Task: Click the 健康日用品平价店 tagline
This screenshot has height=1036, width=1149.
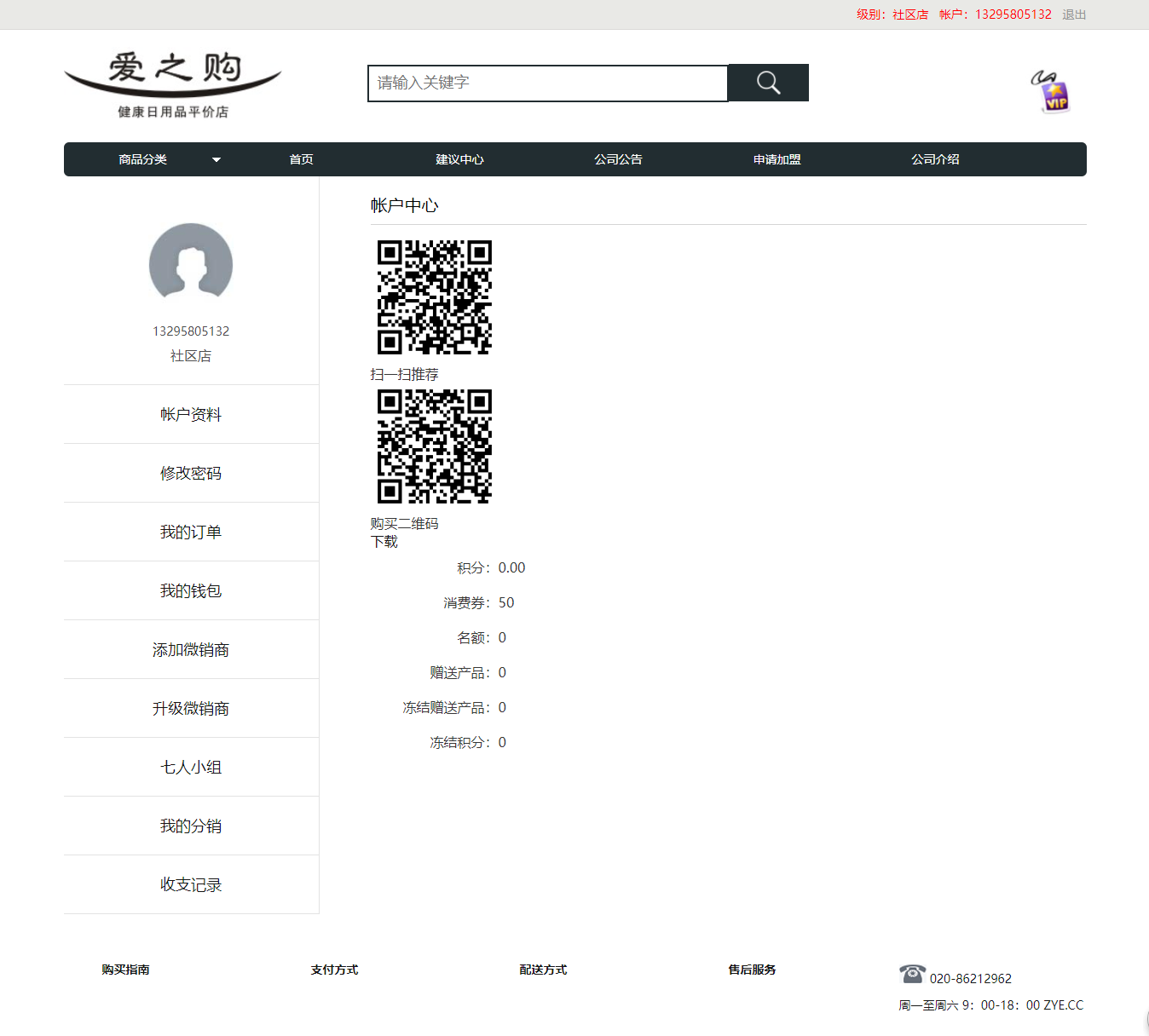Action: [173, 112]
